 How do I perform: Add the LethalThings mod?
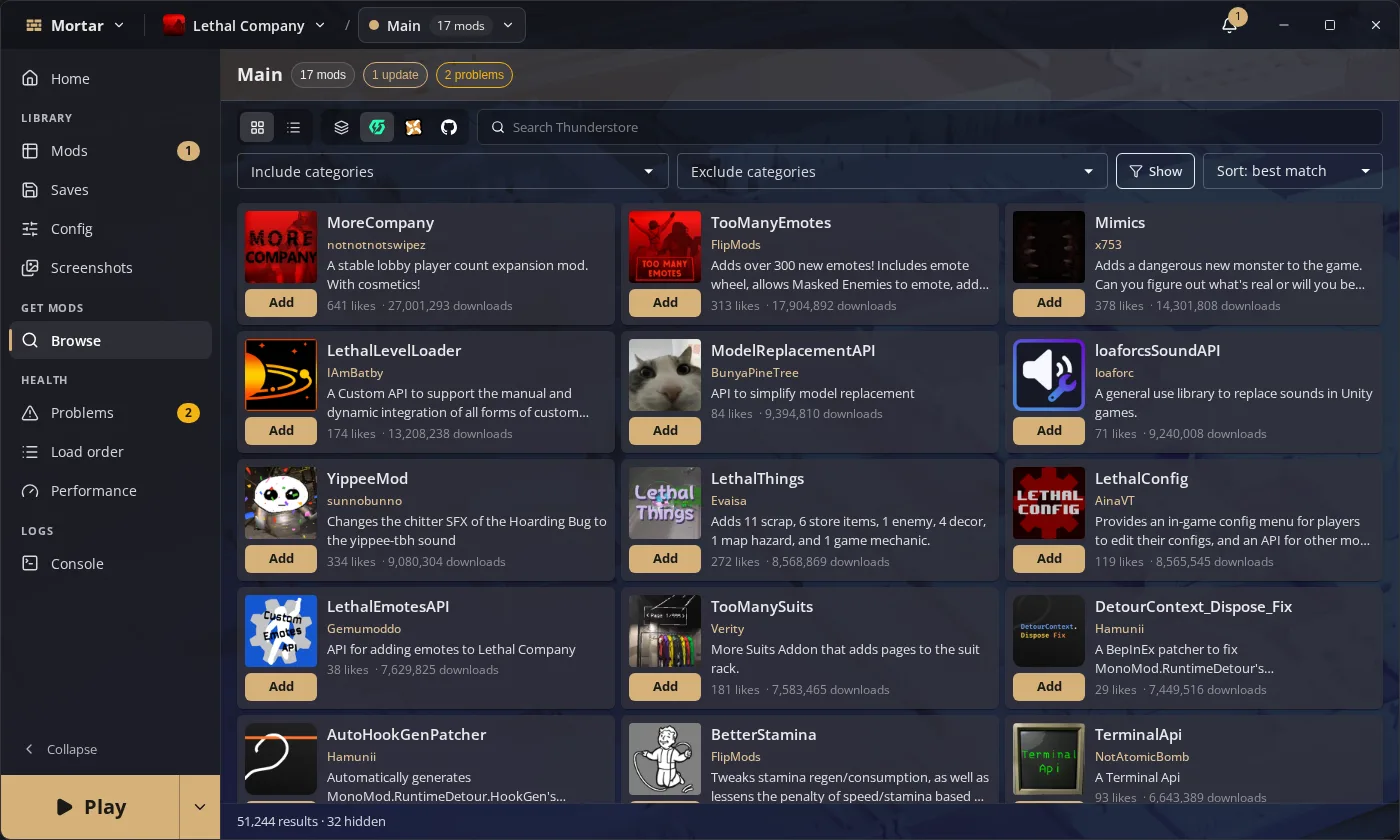pos(665,558)
